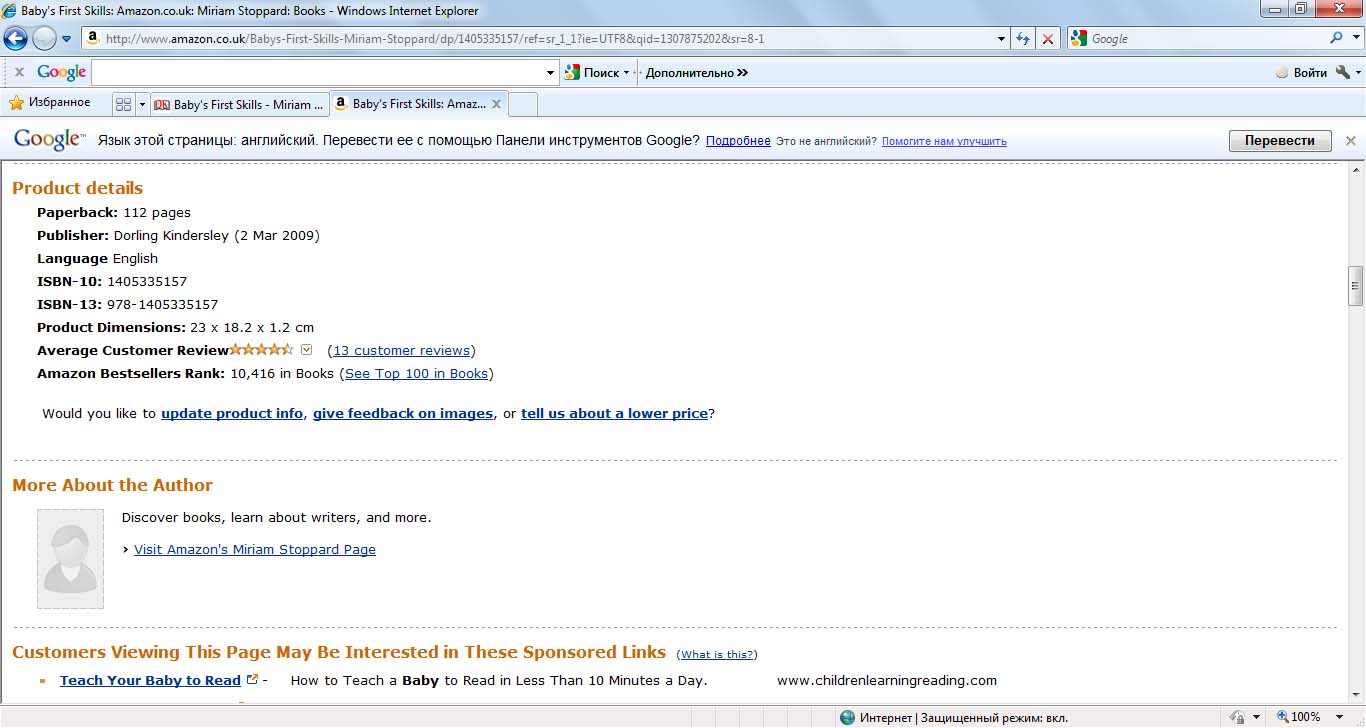The width and height of the screenshot is (1366, 728).
Task: Click the Google search provider icon
Action: point(1078,39)
